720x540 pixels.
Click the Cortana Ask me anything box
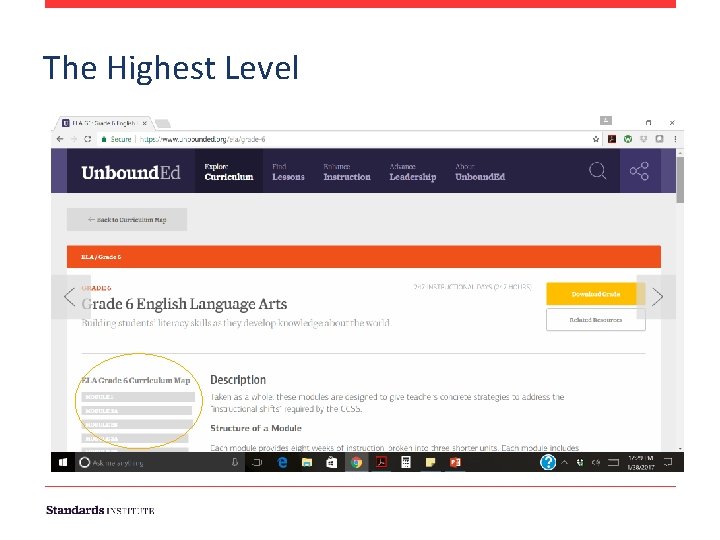158,462
